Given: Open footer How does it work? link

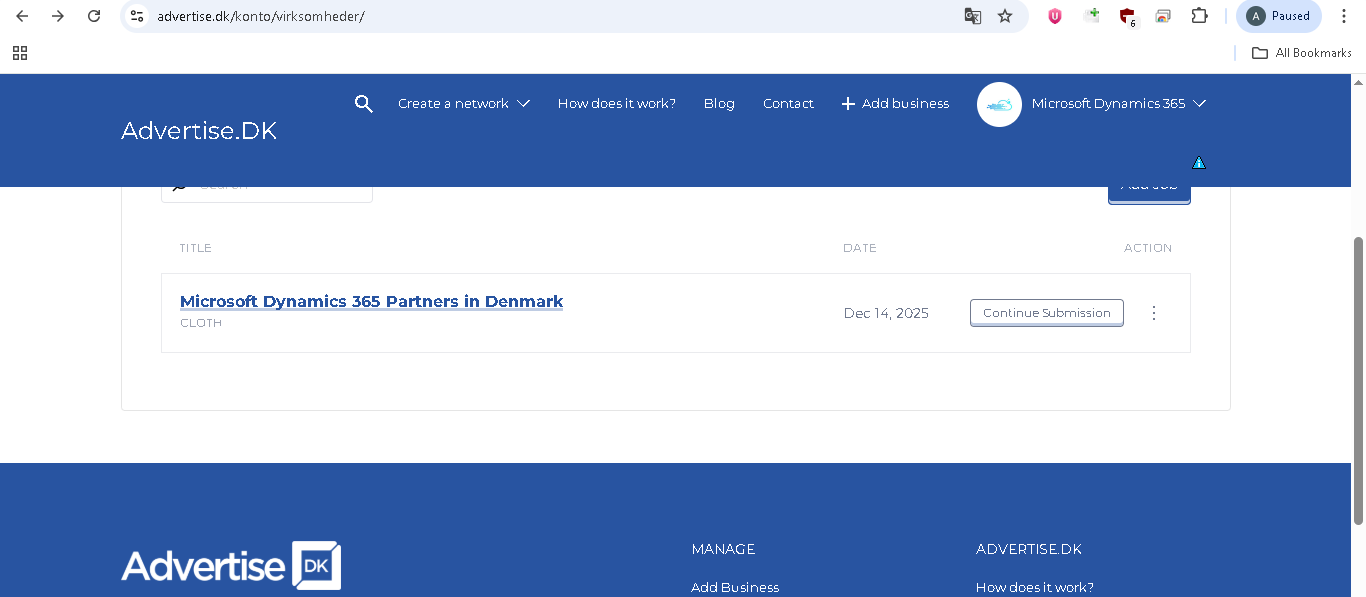Looking at the screenshot, I should click(x=1035, y=587).
